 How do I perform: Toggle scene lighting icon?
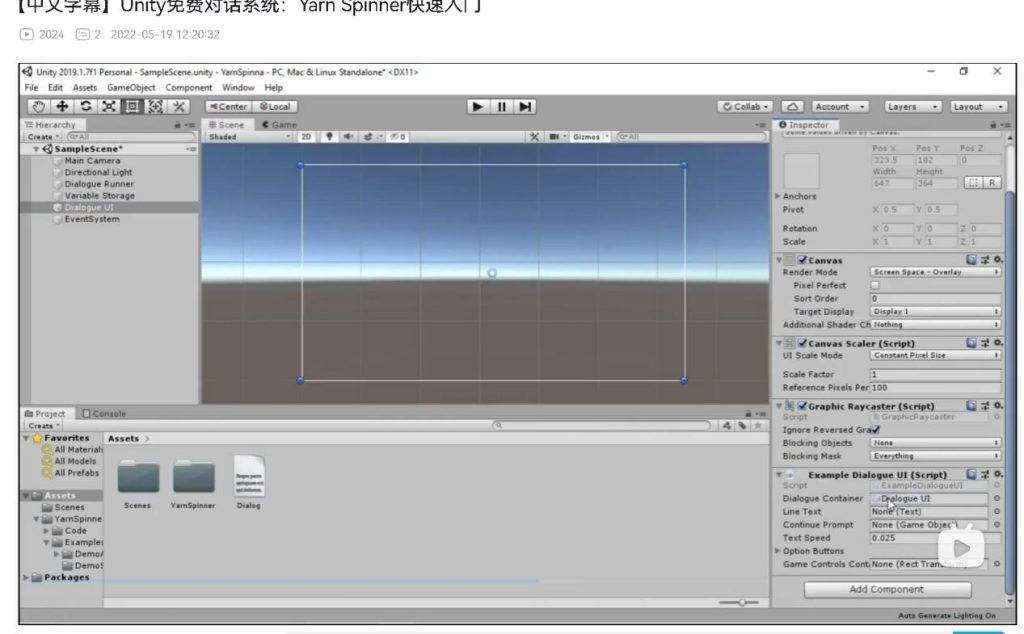tap(329, 136)
